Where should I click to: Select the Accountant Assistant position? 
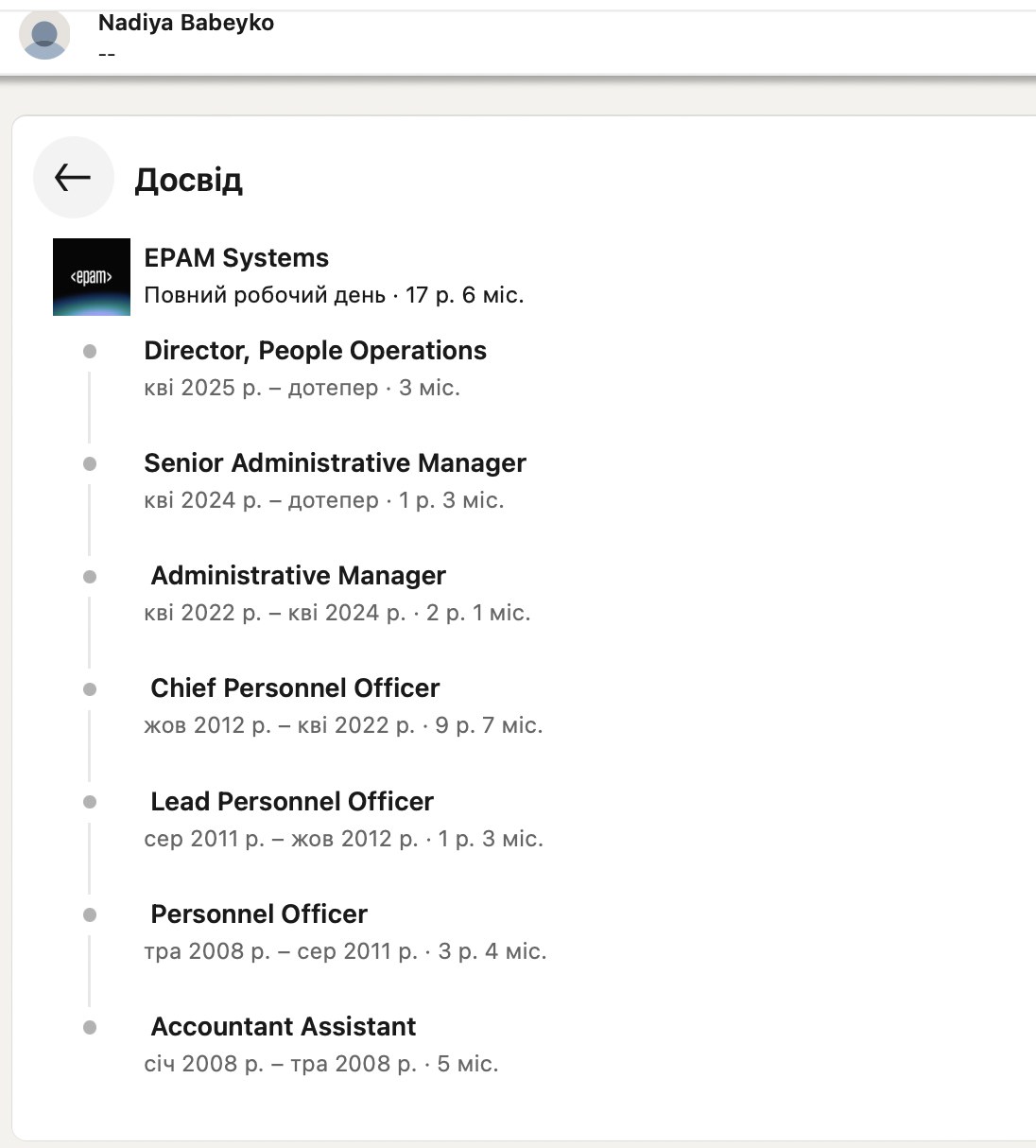click(284, 1026)
